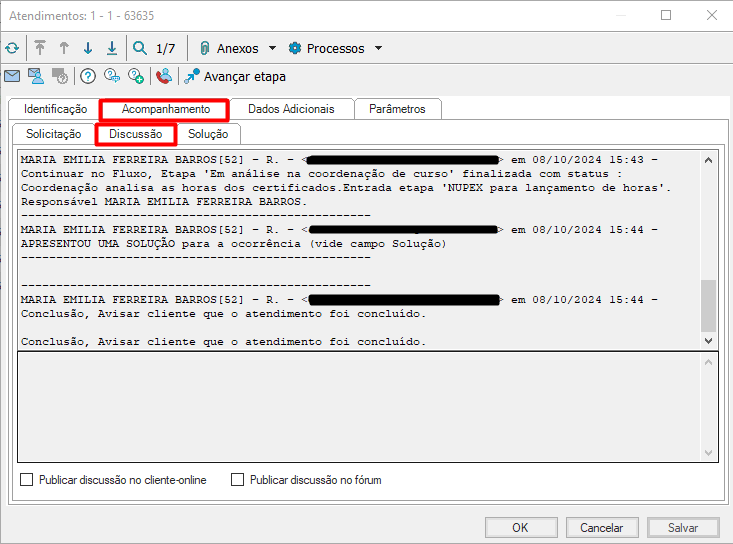Open the Dados Adicionais tab
This screenshot has width=733, height=544.
[291, 109]
